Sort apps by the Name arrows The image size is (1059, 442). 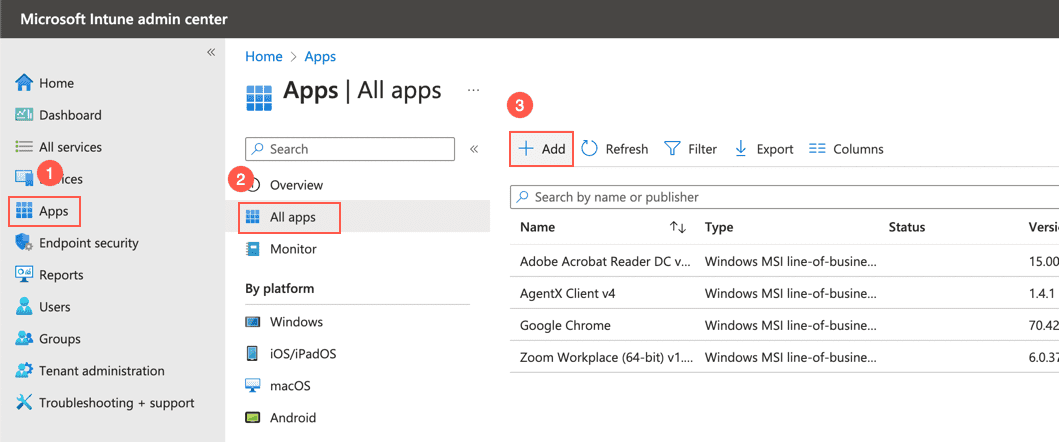[x=678, y=228]
